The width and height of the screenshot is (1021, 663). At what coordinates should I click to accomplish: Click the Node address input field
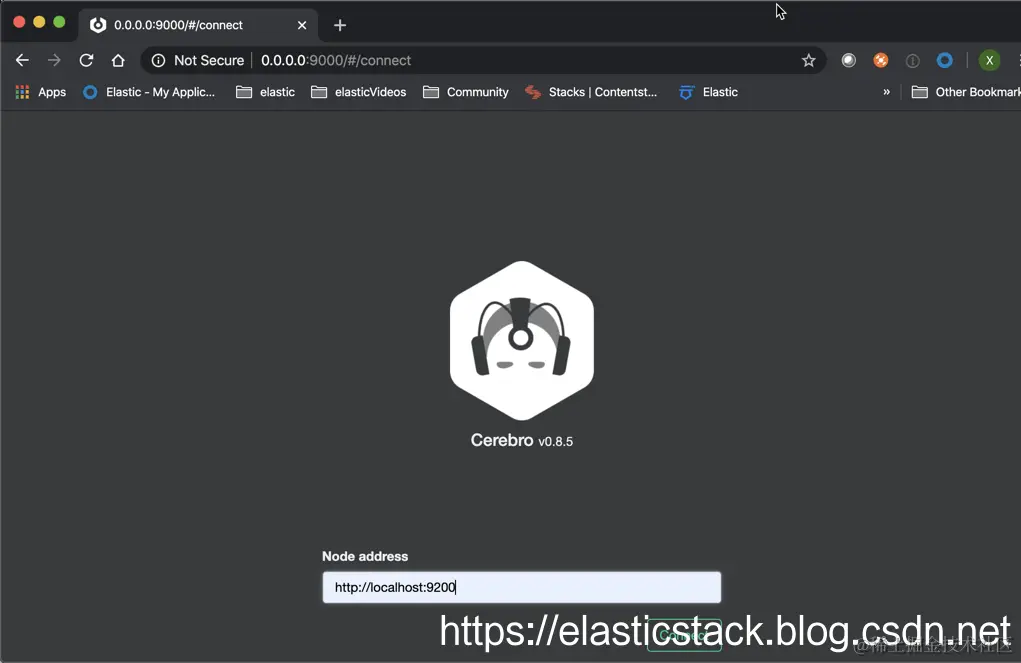click(x=522, y=587)
